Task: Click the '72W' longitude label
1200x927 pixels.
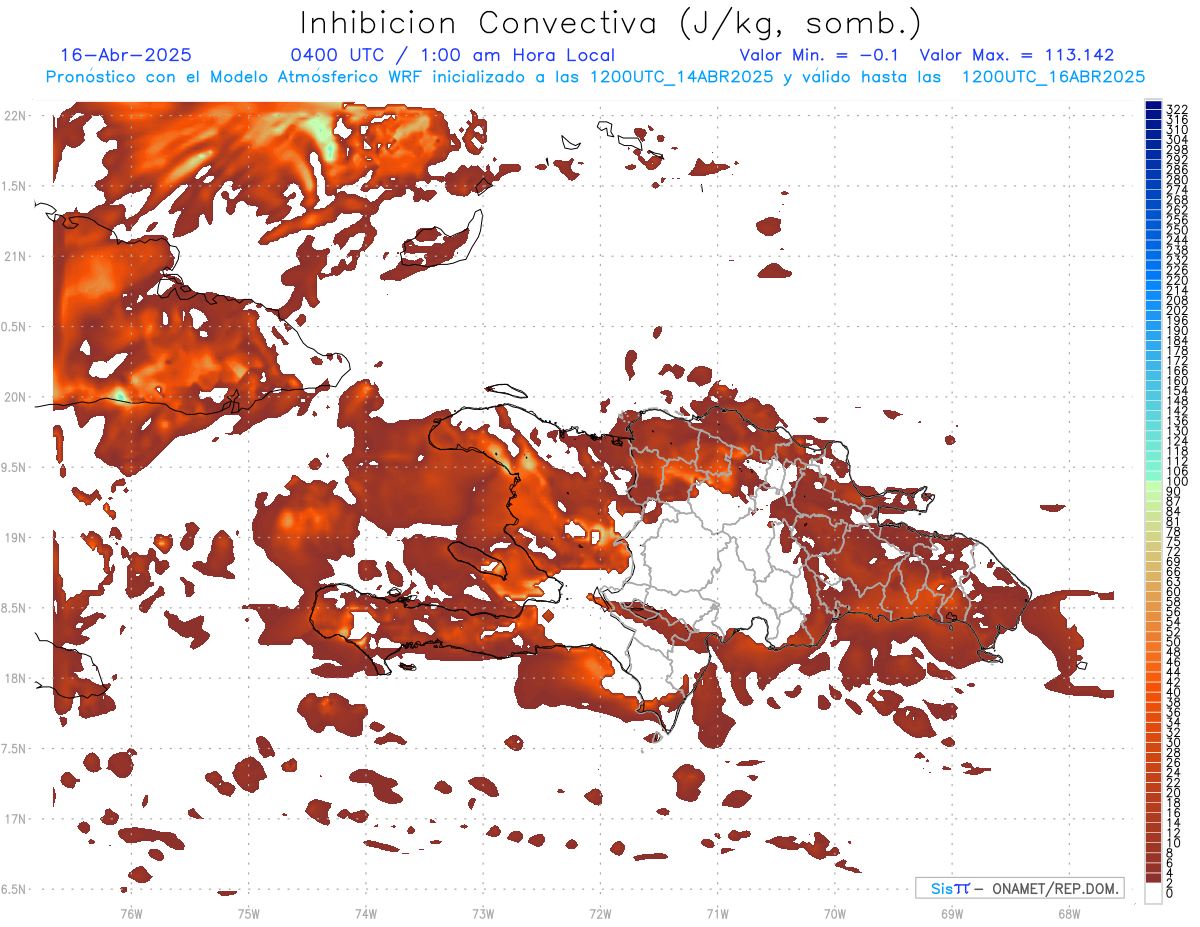Action: [600, 914]
